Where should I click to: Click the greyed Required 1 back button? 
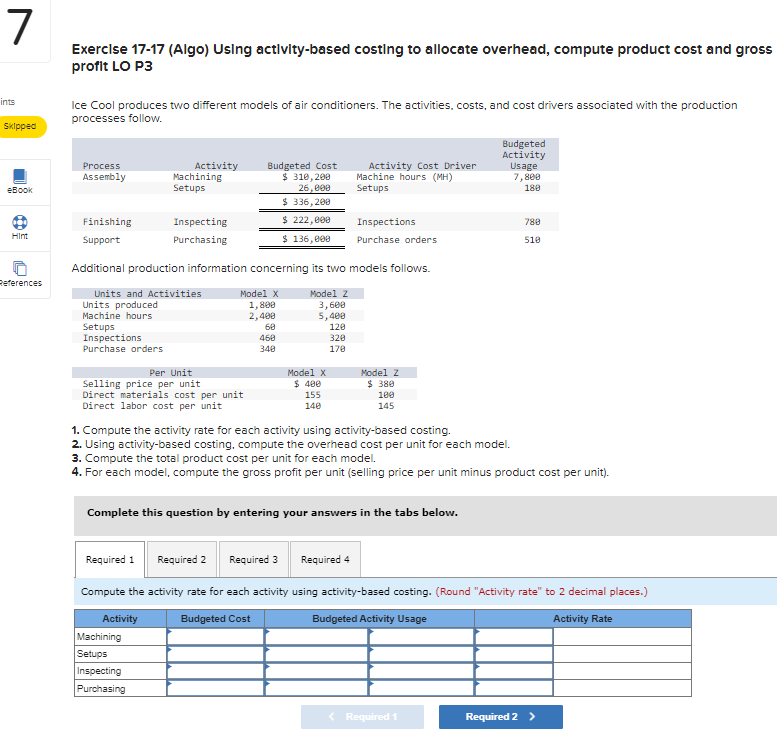(362, 717)
